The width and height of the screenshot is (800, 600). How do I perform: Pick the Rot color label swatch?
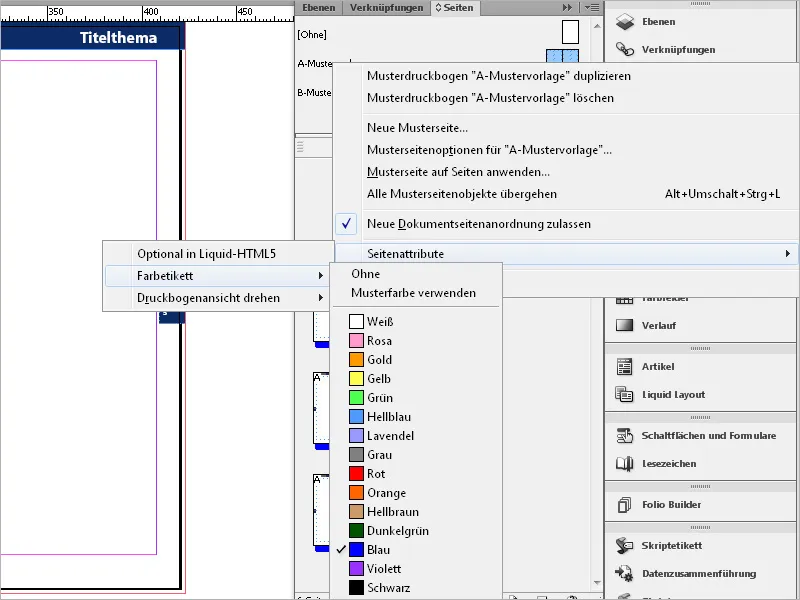[356, 473]
